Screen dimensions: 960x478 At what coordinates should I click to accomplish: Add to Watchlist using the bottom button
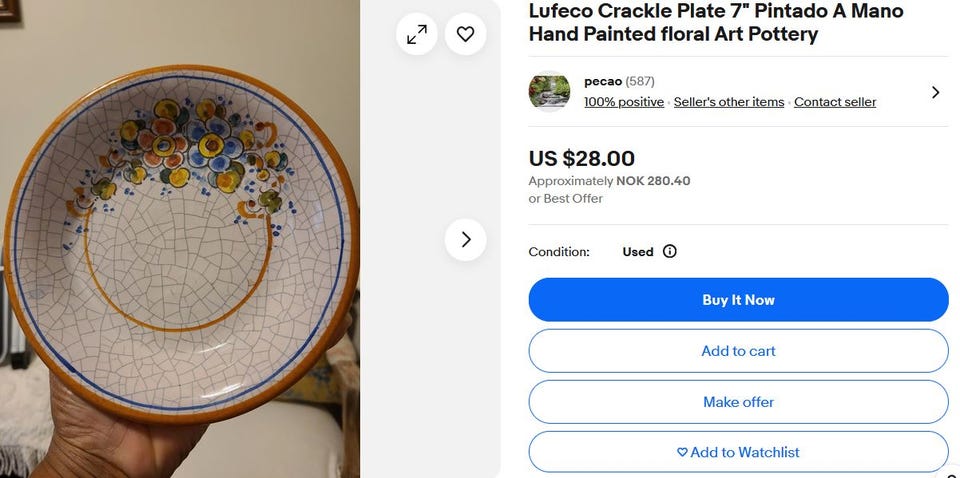click(738, 452)
